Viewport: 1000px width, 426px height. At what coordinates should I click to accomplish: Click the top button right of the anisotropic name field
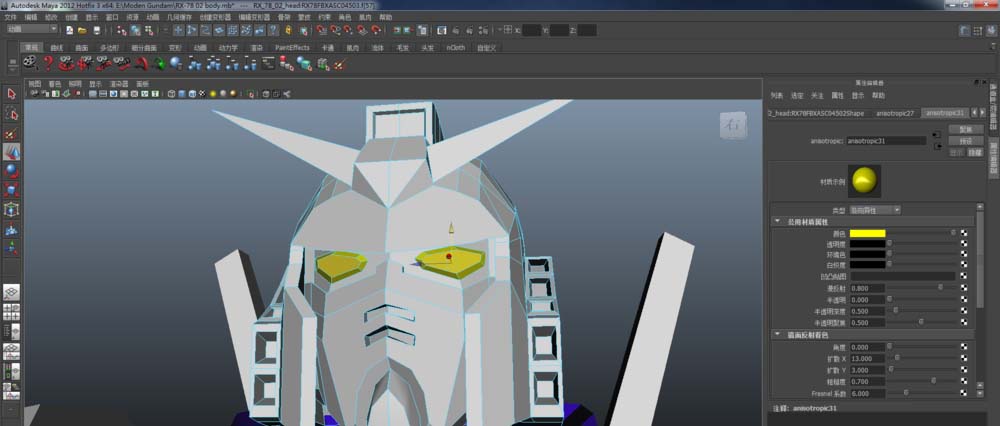tap(966, 129)
